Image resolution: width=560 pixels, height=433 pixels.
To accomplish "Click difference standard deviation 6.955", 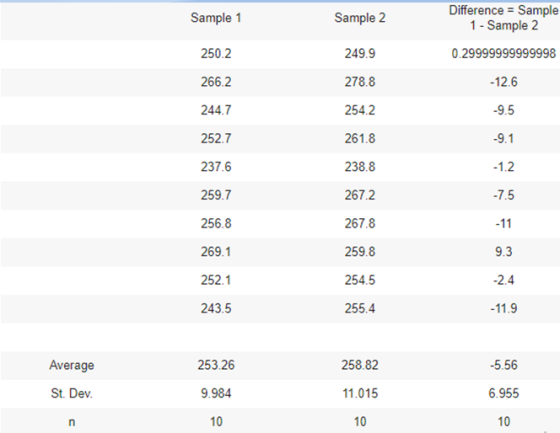I will click(504, 393).
